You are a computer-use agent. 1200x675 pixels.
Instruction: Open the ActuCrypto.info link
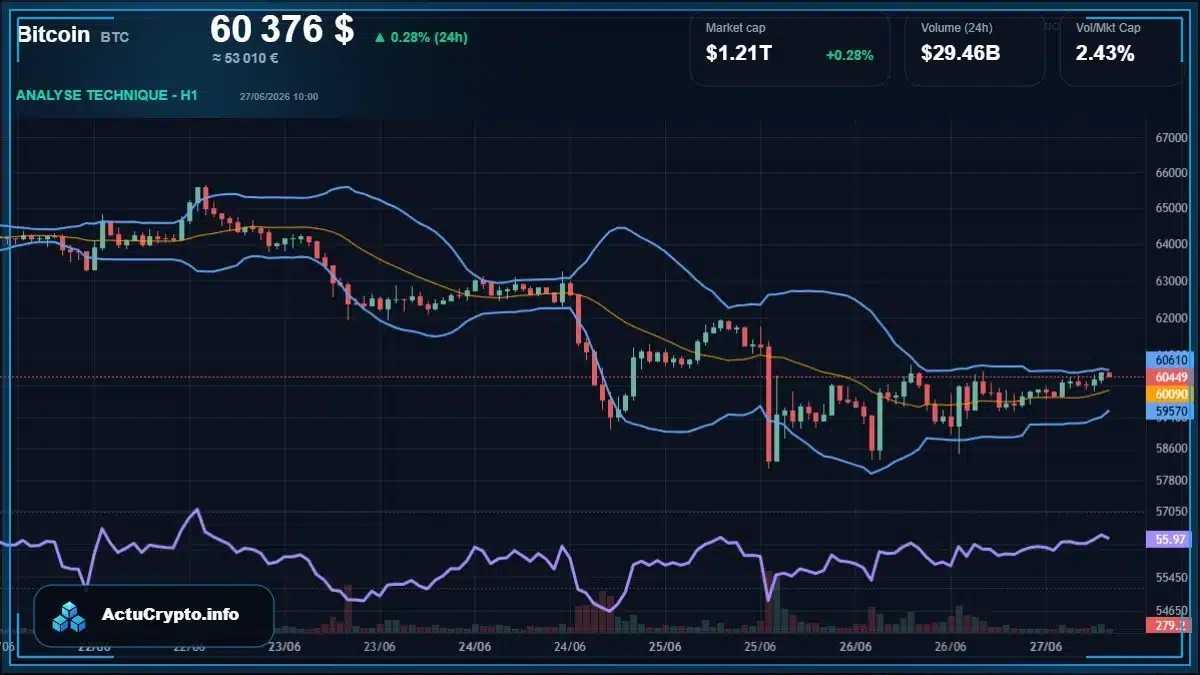point(171,615)
